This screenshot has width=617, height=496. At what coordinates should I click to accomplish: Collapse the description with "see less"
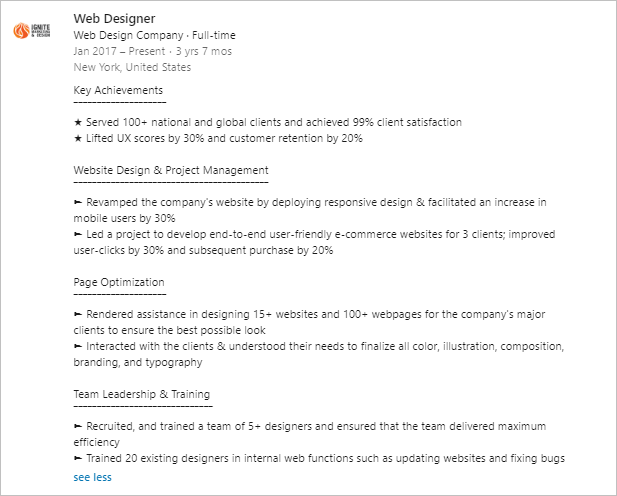[93, 477]
